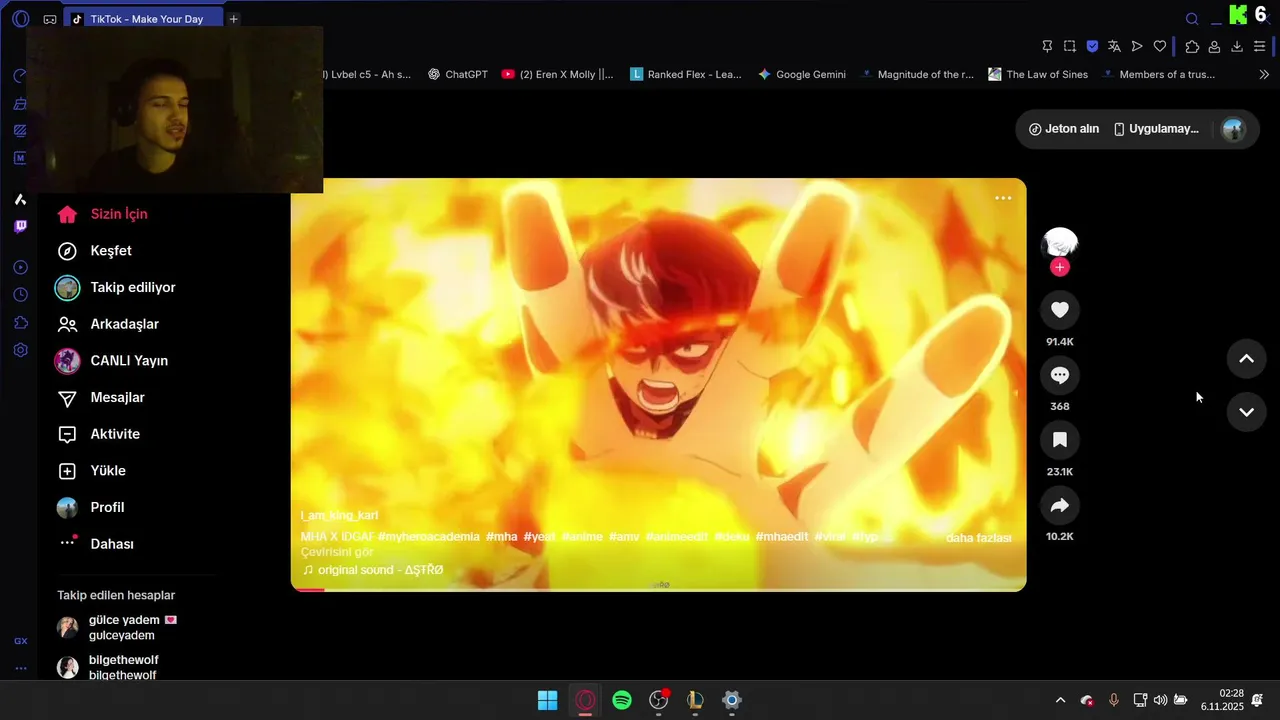Click the Uygulamay... app button
This screenshot has width=1280, height=720.
tap(1156, 129)
